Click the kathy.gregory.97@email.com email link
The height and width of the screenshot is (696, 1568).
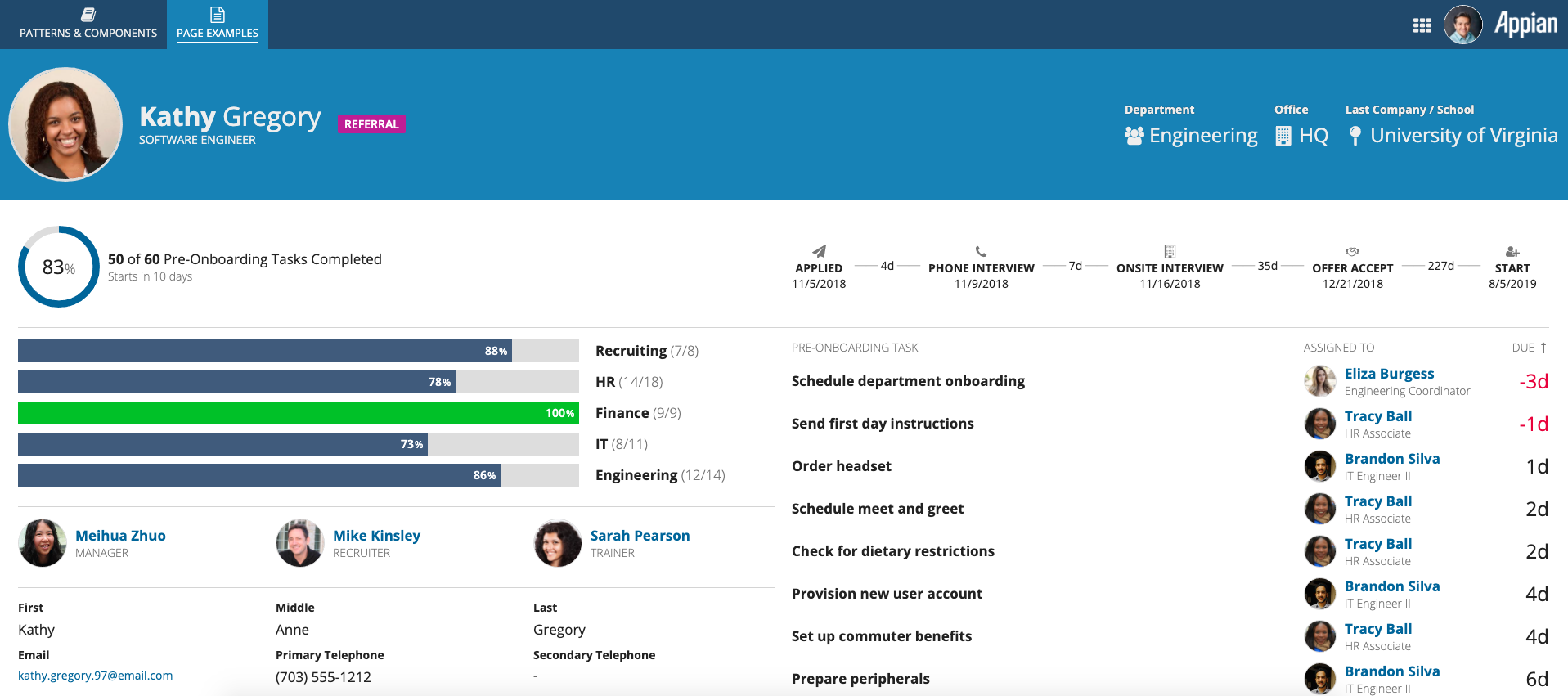[x=95, y=676]
